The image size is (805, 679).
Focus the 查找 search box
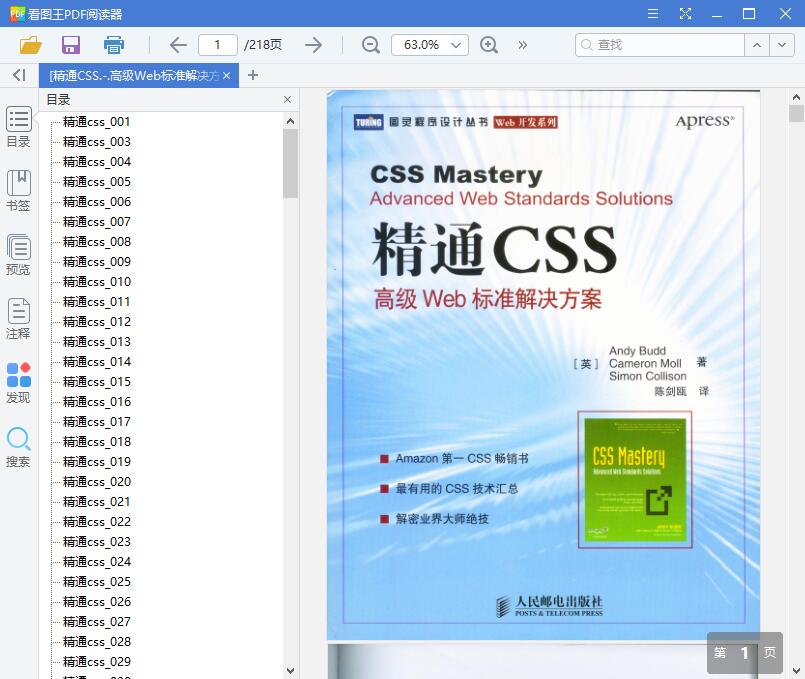pyautogui.click(x=660, y=45)
